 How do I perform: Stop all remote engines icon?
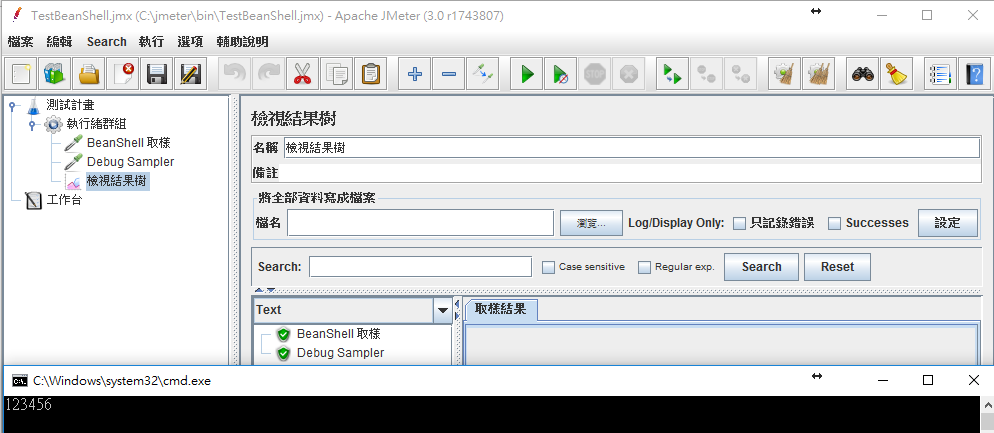point(706,74)
